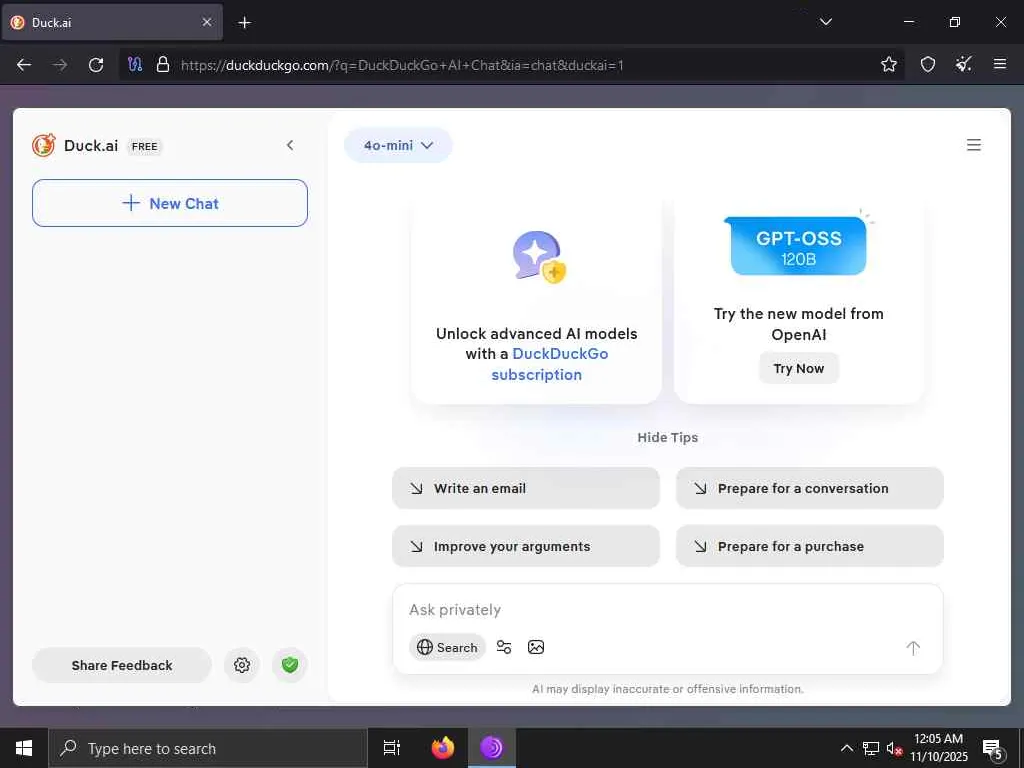Click the GPT-OSS 120B banner image

(798, 245)
